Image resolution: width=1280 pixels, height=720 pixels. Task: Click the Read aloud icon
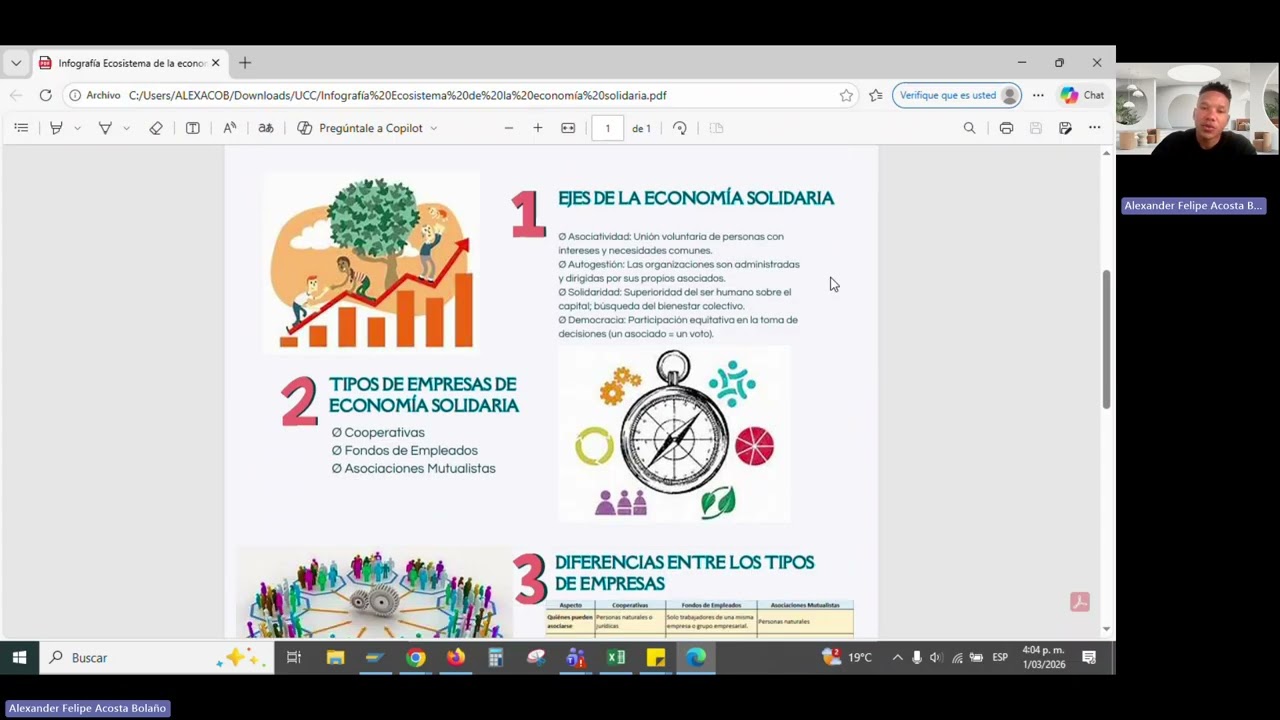pos(230,128)
